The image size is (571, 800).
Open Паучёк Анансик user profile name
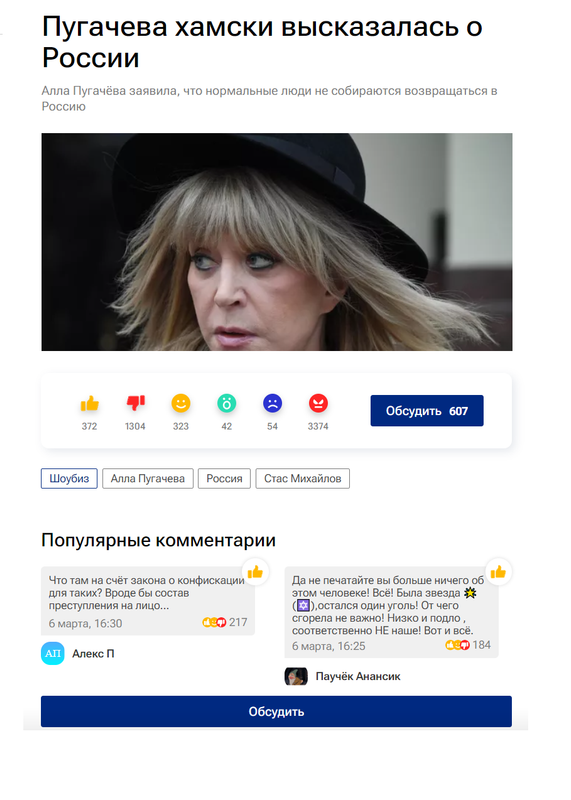358,677
